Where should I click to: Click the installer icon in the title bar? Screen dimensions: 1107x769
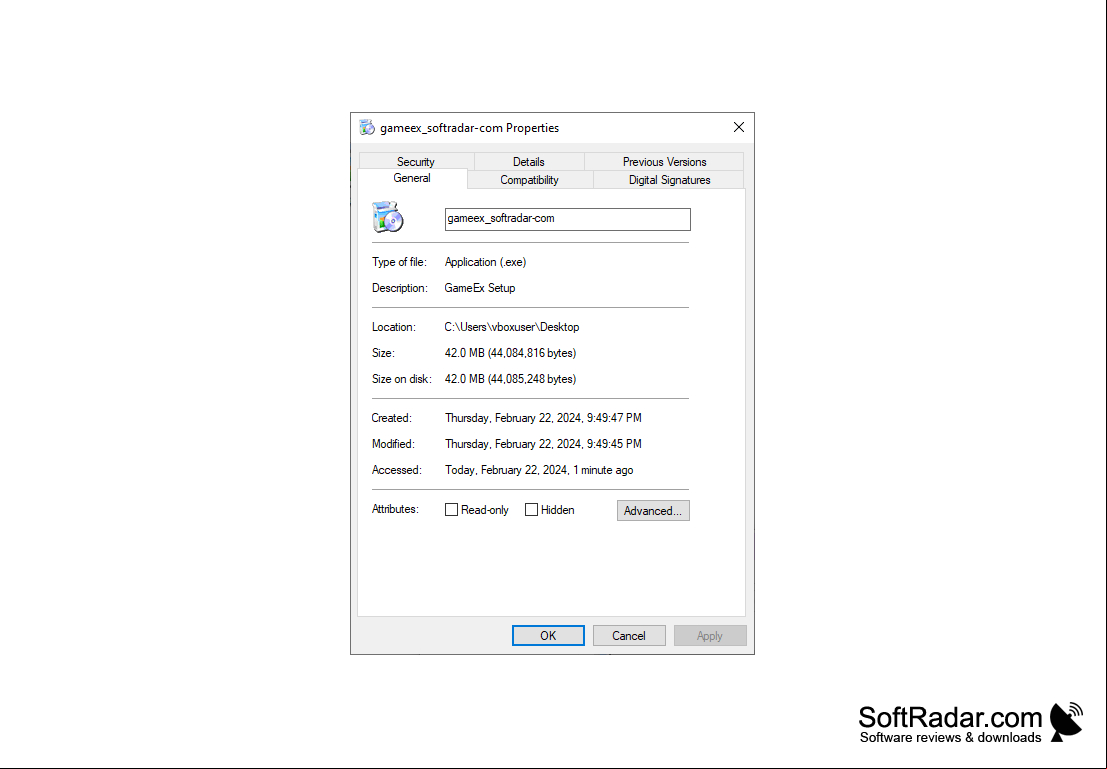click(366, 128)
